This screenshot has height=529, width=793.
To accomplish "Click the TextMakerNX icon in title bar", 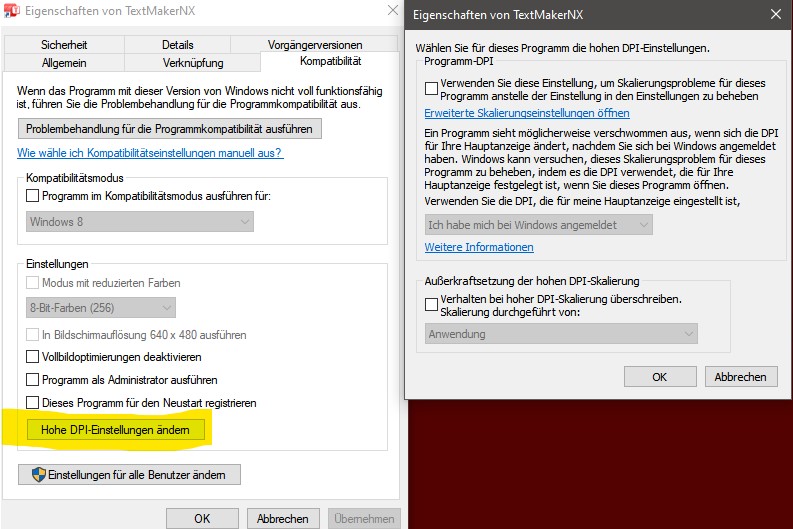I will point(12,10).
